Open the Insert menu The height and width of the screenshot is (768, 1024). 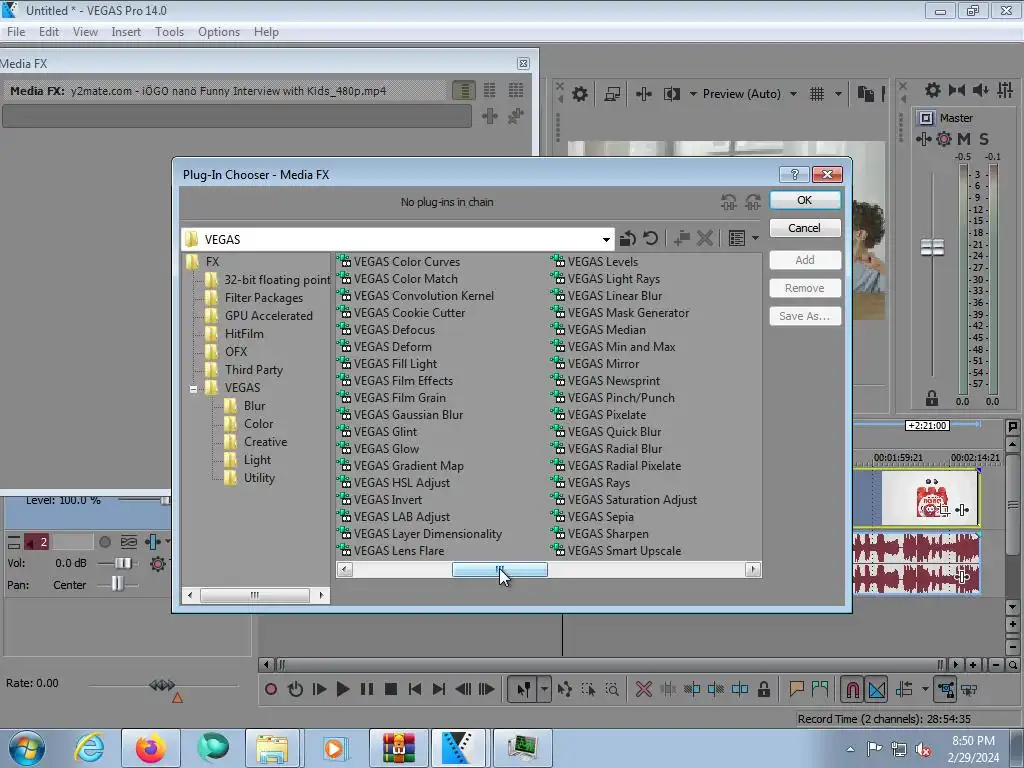(125, 31)
